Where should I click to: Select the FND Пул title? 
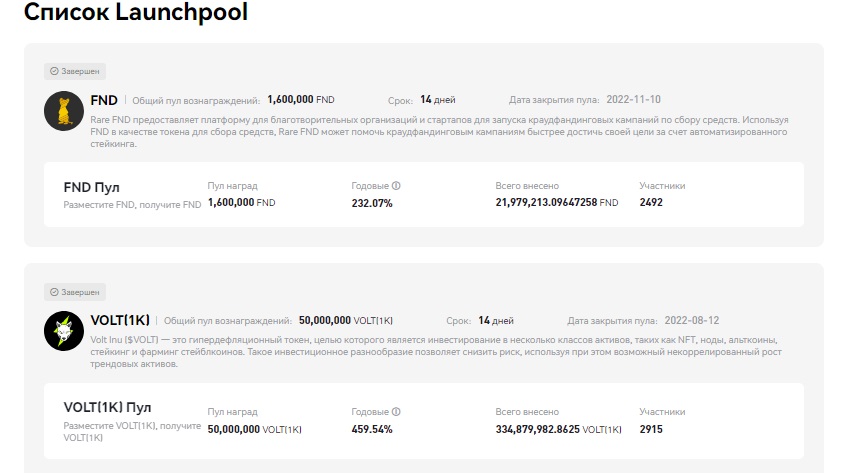(92, 187)
